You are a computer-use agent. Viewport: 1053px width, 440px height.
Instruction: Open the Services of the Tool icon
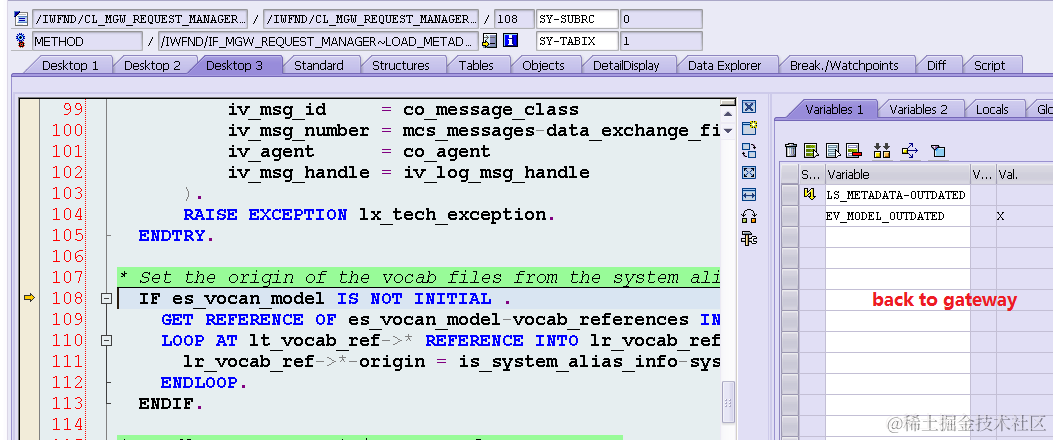749,238
